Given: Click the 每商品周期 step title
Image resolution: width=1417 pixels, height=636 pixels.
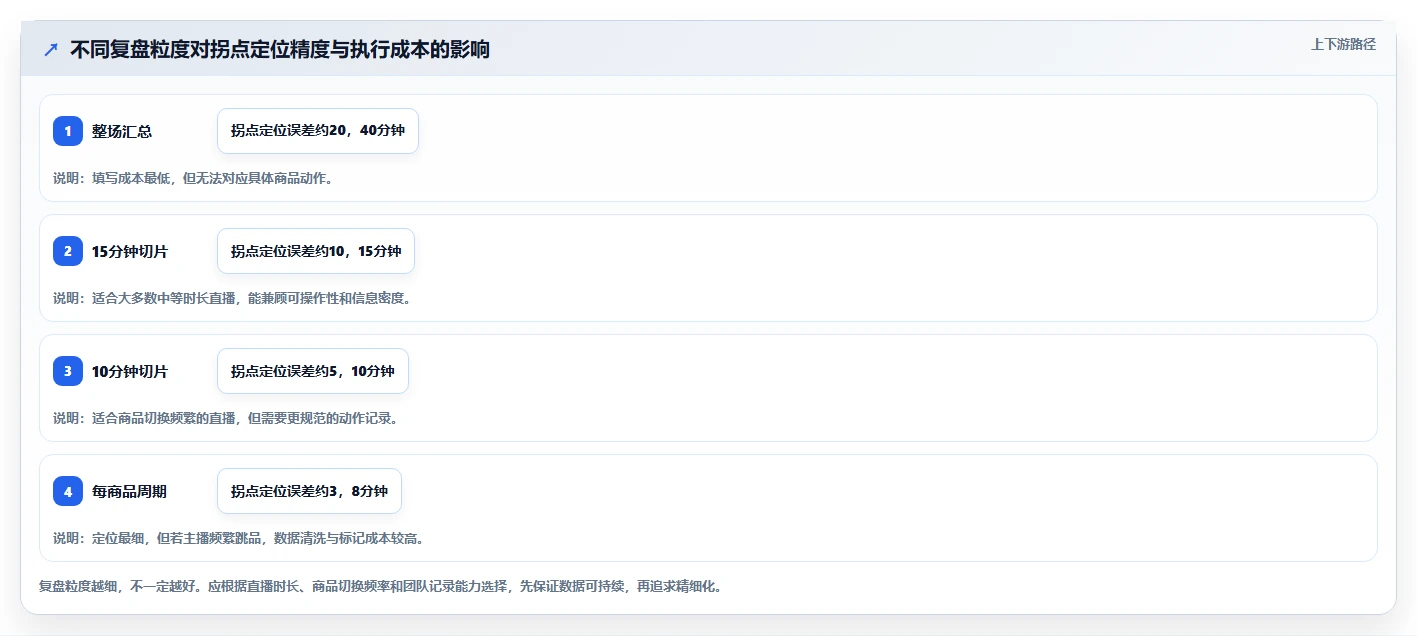Looking at the screenshot, I should [129, 491].
